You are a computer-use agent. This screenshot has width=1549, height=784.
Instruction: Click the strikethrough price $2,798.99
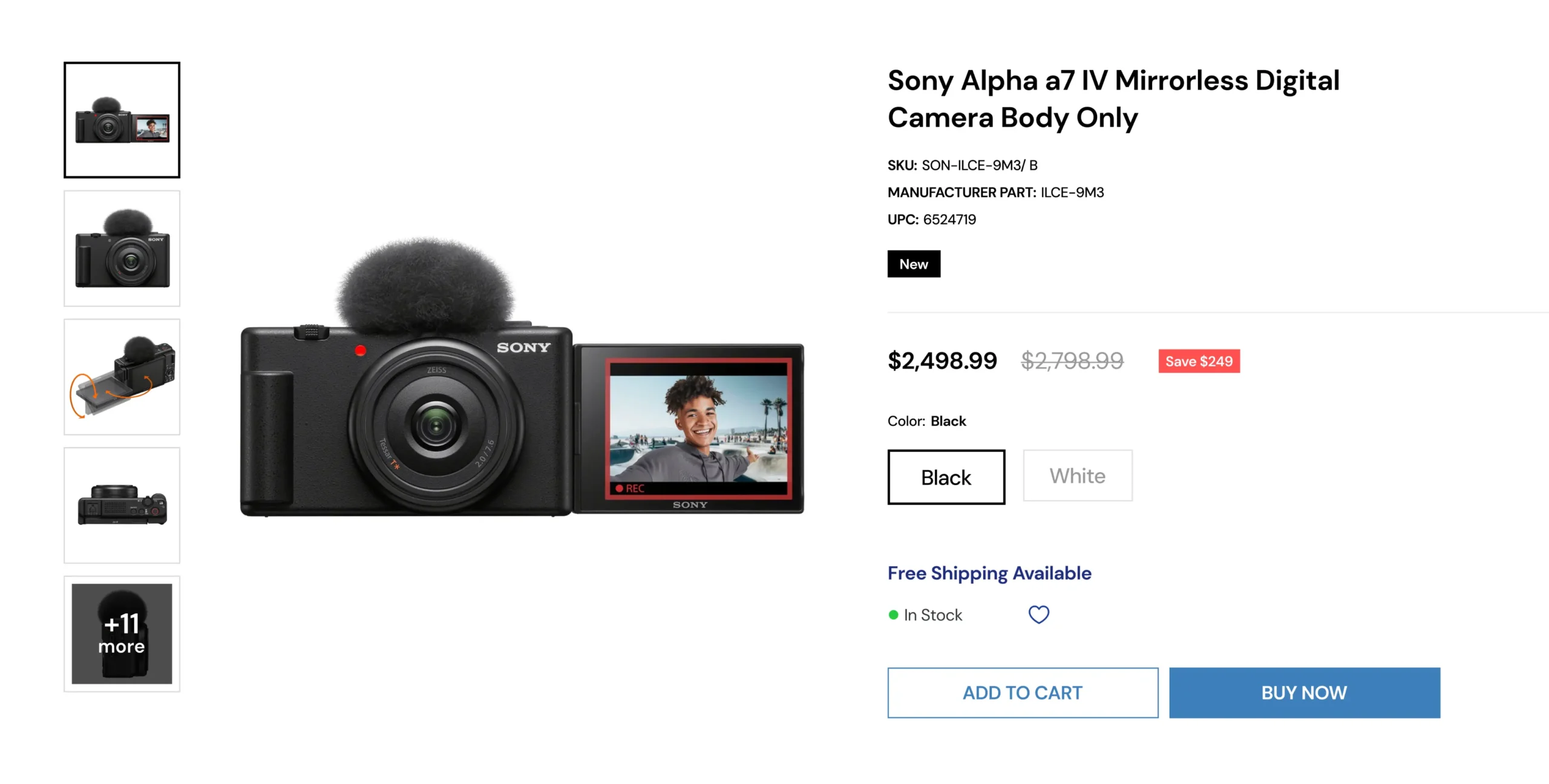[1072, 361]
